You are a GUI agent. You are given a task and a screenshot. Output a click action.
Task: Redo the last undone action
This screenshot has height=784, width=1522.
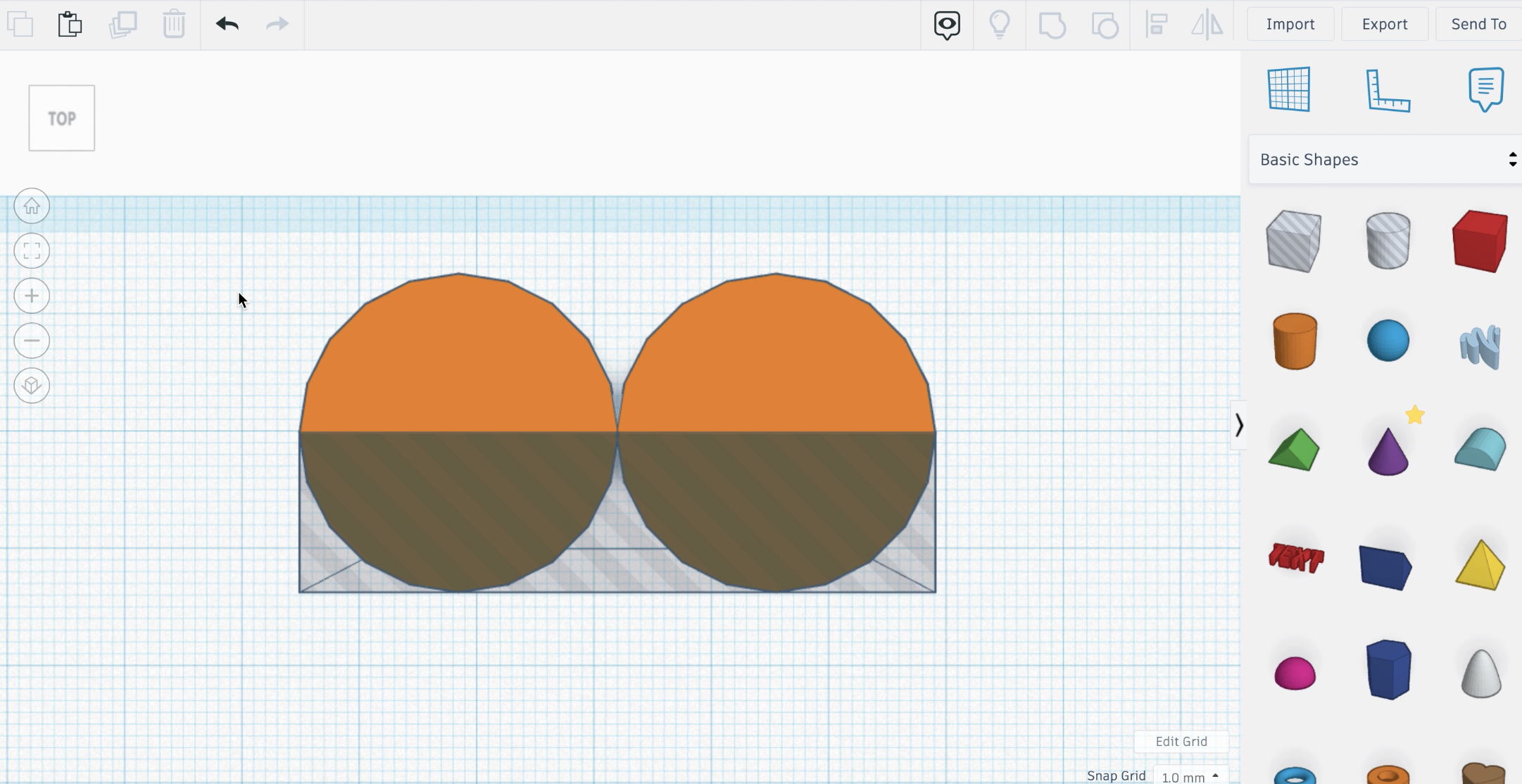pos(277,24)
